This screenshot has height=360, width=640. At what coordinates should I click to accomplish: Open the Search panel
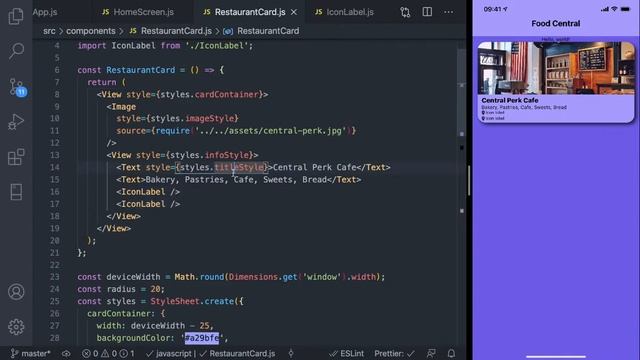pos(16,51)
